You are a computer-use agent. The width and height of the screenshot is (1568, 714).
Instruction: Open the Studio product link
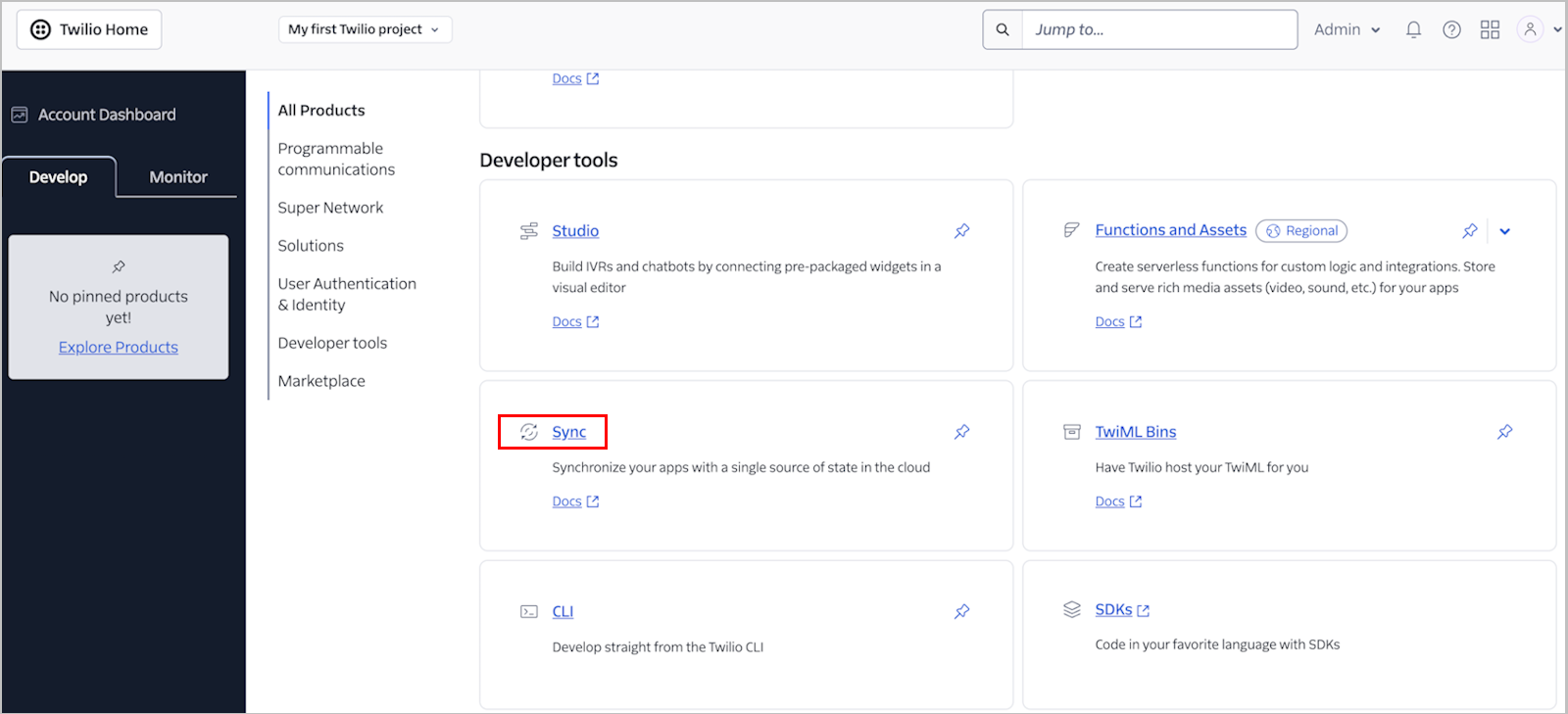[x=575, y=231]
